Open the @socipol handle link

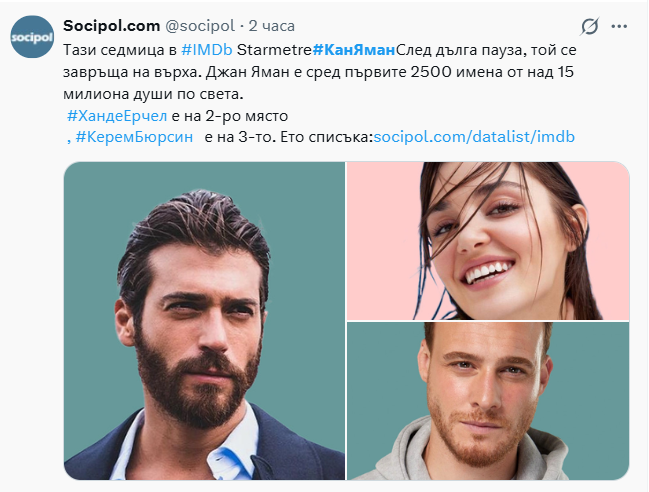click(x=200, y=26)
